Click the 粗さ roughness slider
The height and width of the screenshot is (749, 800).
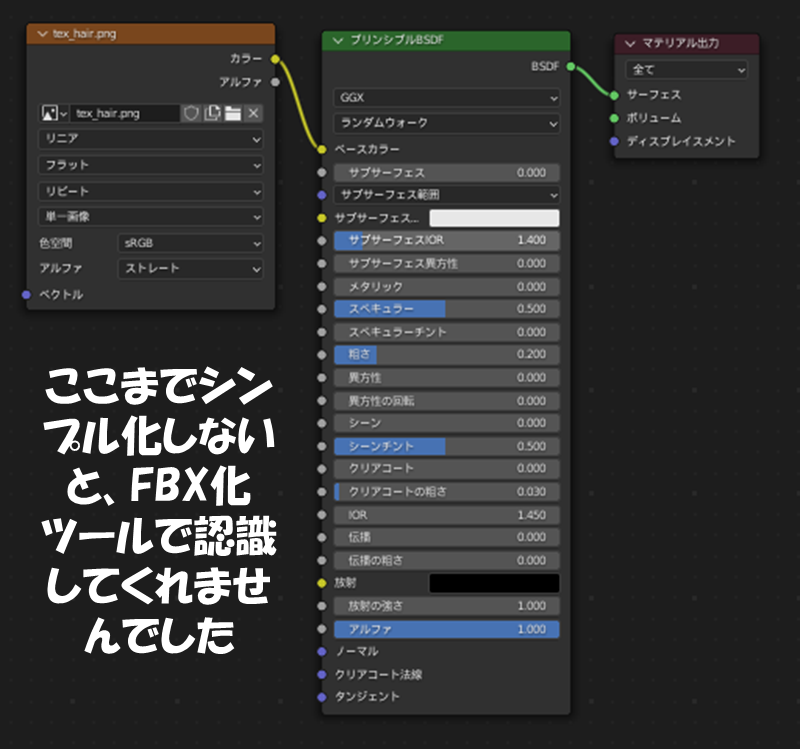446,354
